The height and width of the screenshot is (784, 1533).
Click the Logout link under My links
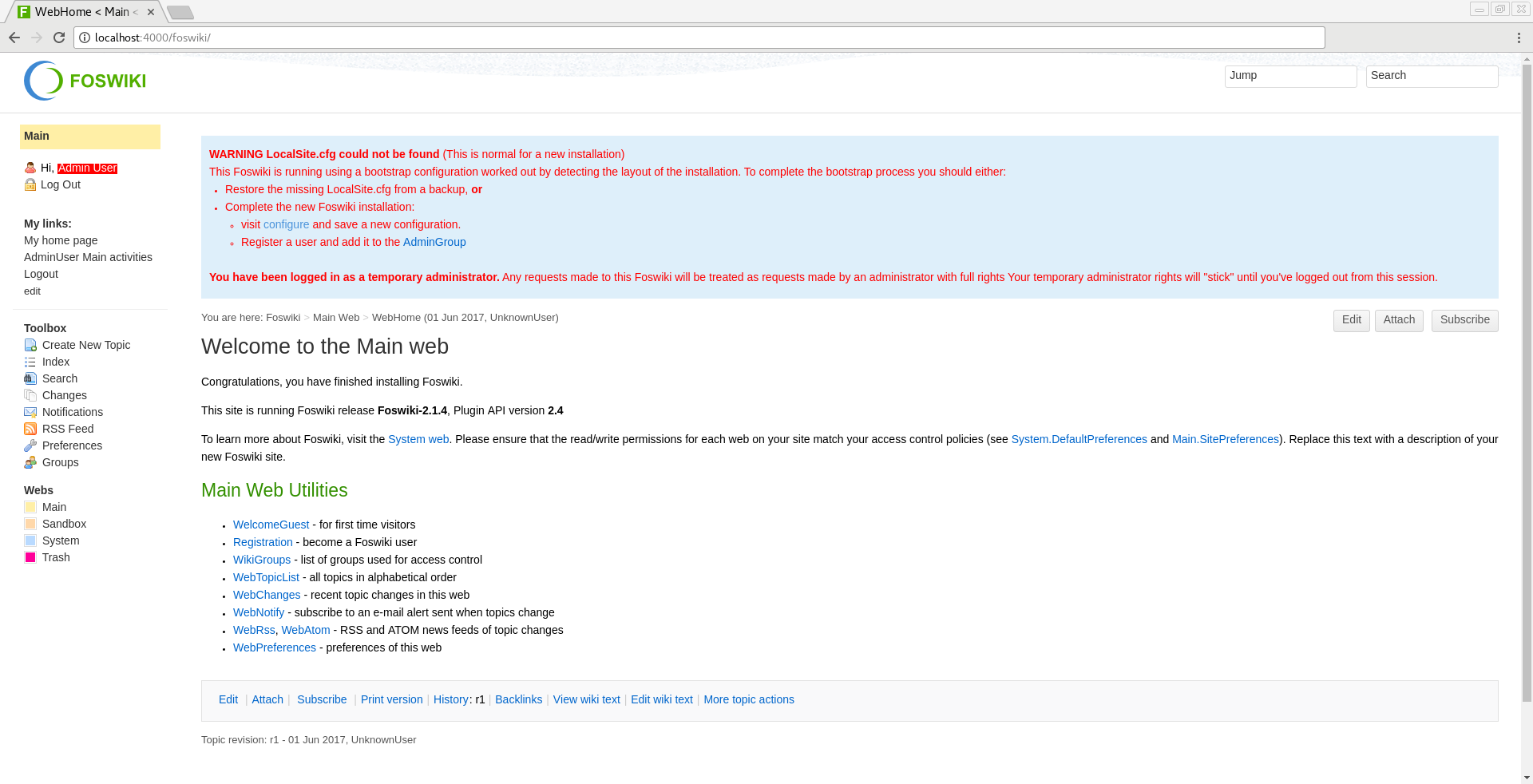[41, 274]
